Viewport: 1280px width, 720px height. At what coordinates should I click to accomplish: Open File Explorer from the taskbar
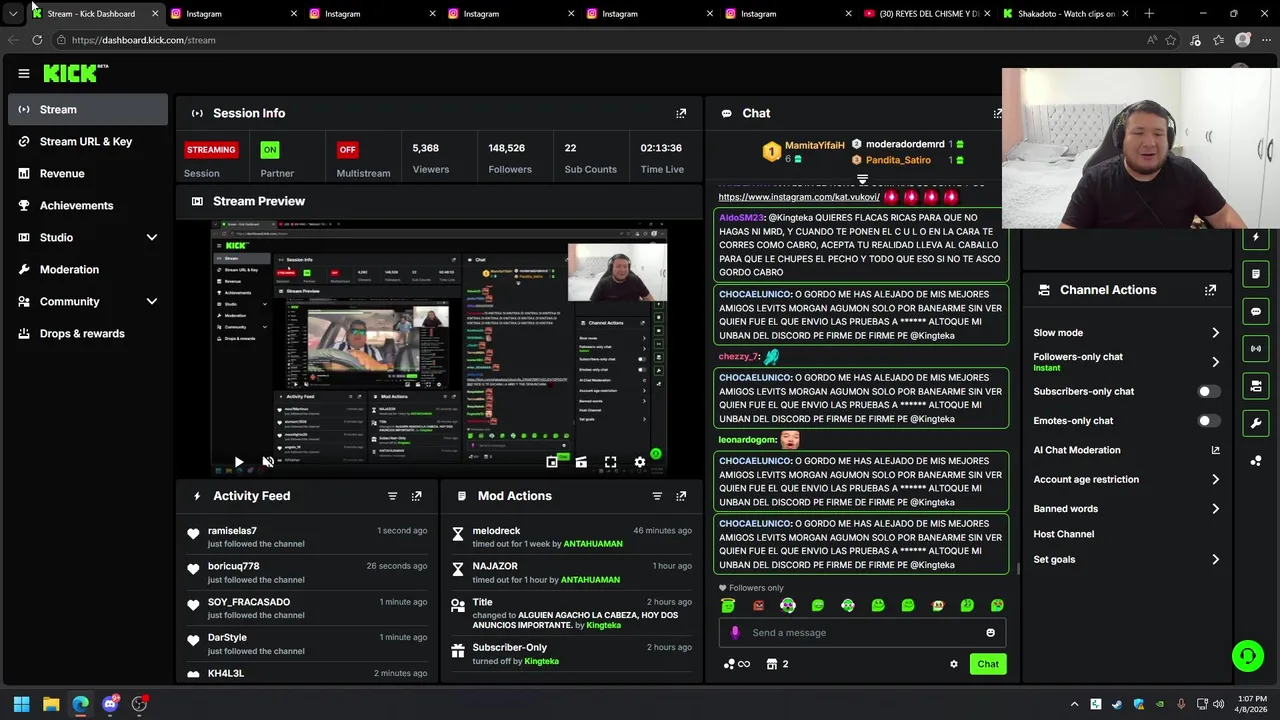[51, 704]
